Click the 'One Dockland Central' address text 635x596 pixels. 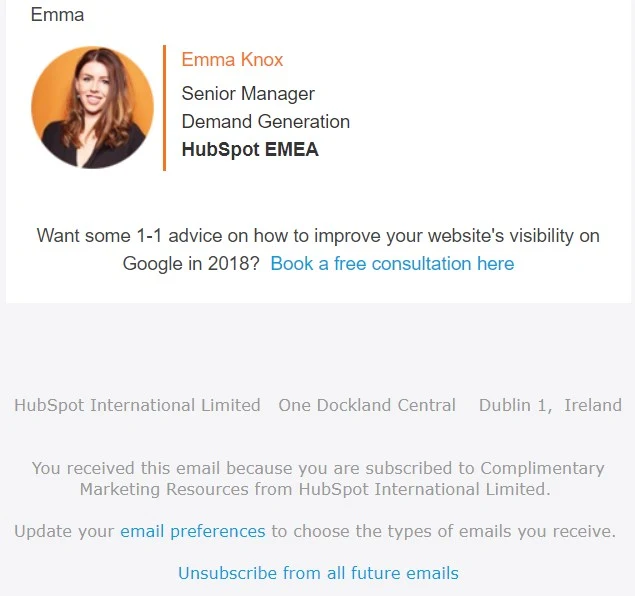[367, 405]
